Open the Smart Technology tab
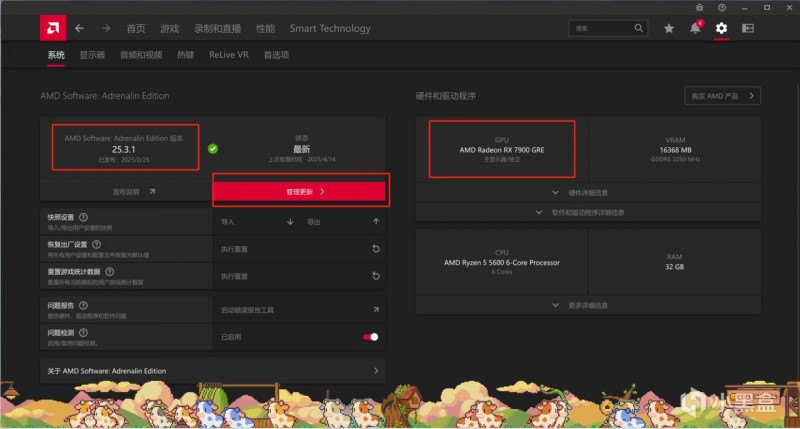This screenshot has width=800, height=429. pos(330,29)
